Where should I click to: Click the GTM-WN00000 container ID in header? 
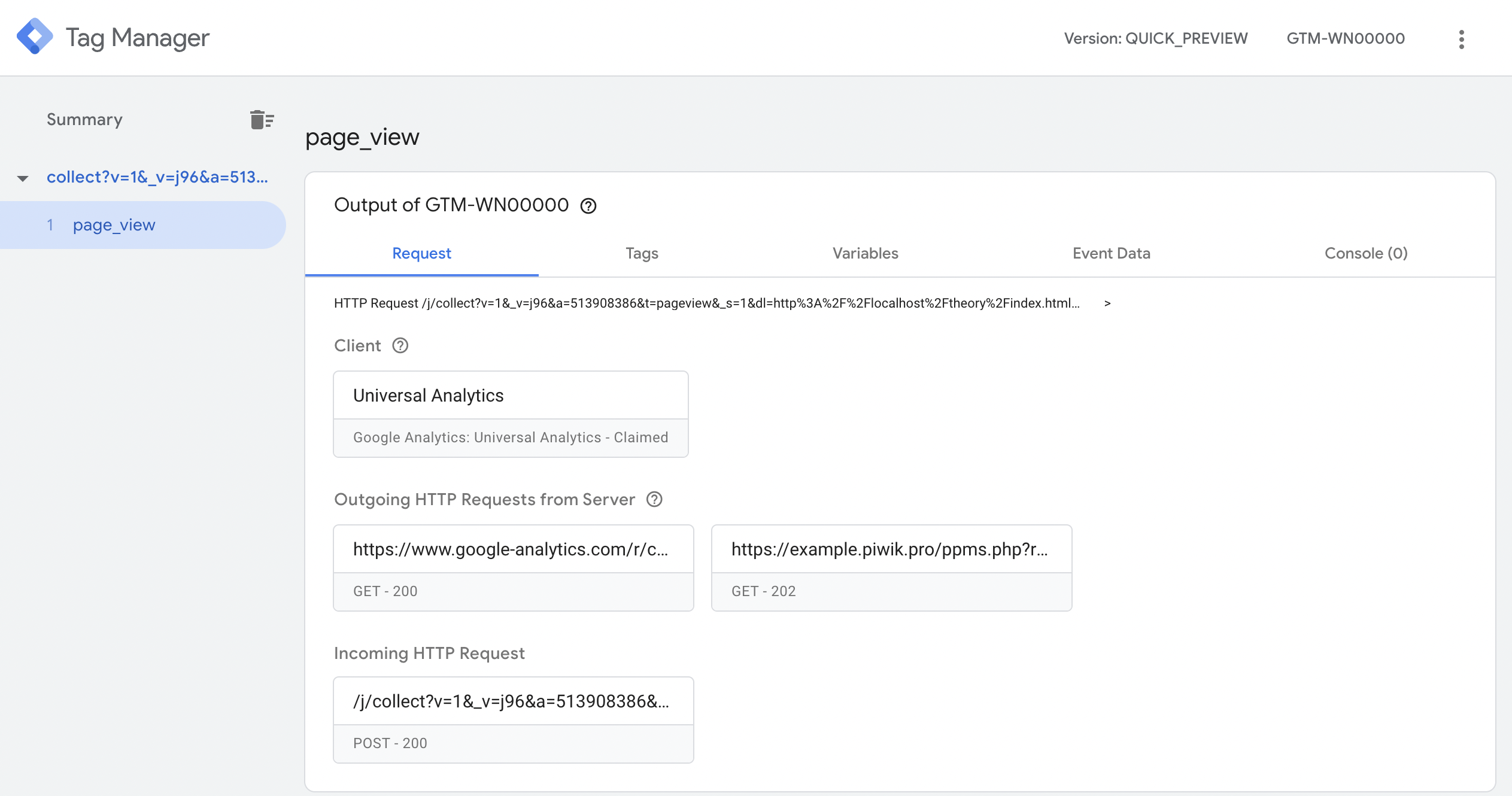click(1346, 38)
